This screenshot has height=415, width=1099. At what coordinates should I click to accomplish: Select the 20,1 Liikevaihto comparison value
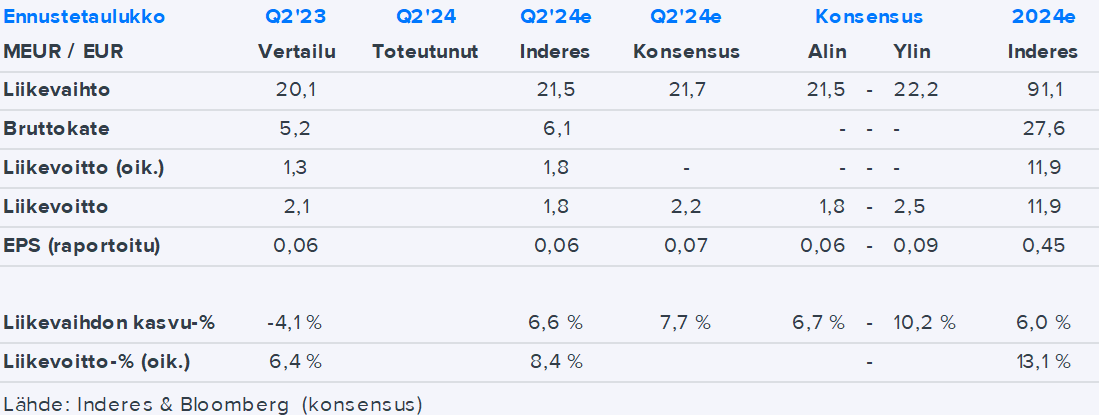[296, 90]
